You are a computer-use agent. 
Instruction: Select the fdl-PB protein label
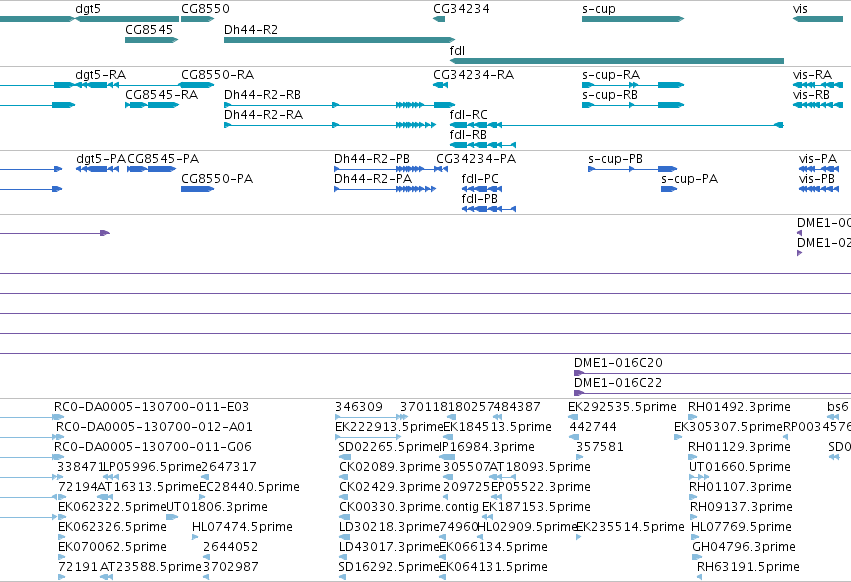click(480, 199)
